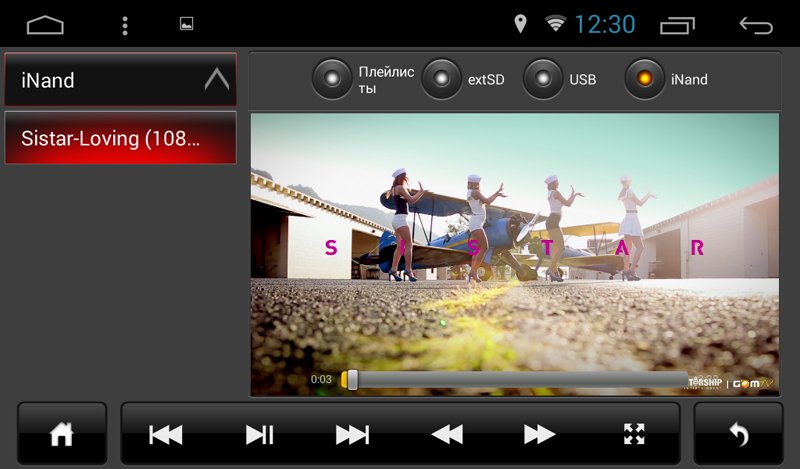The height and width of the screenshot is (469, 800).
Task: Tap the picture notification icon
Action: click(186, 23)
